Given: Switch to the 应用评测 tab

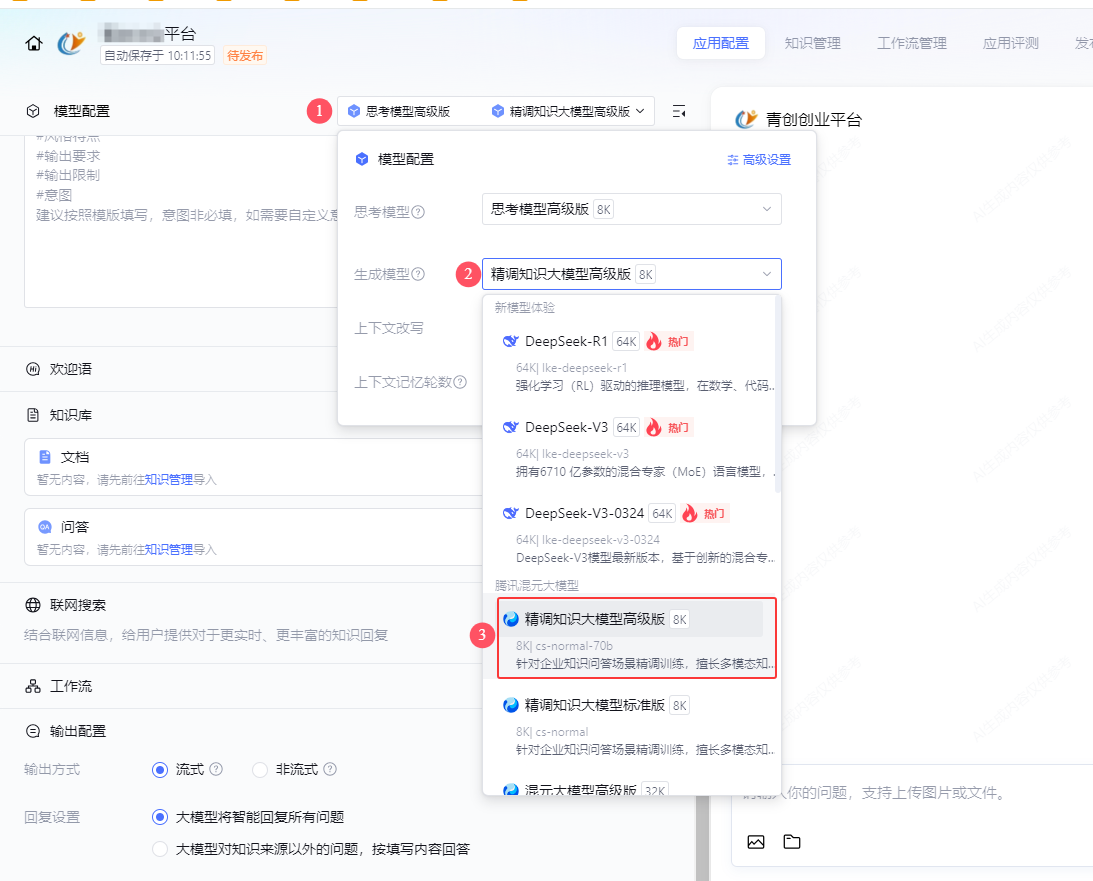Looking at the screenshot, I should tap(1011, 43).
